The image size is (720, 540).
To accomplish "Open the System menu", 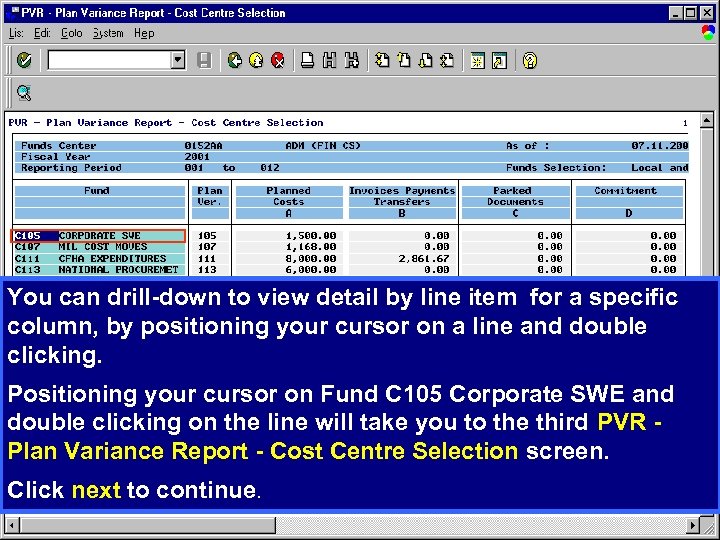I will (108, 34).
